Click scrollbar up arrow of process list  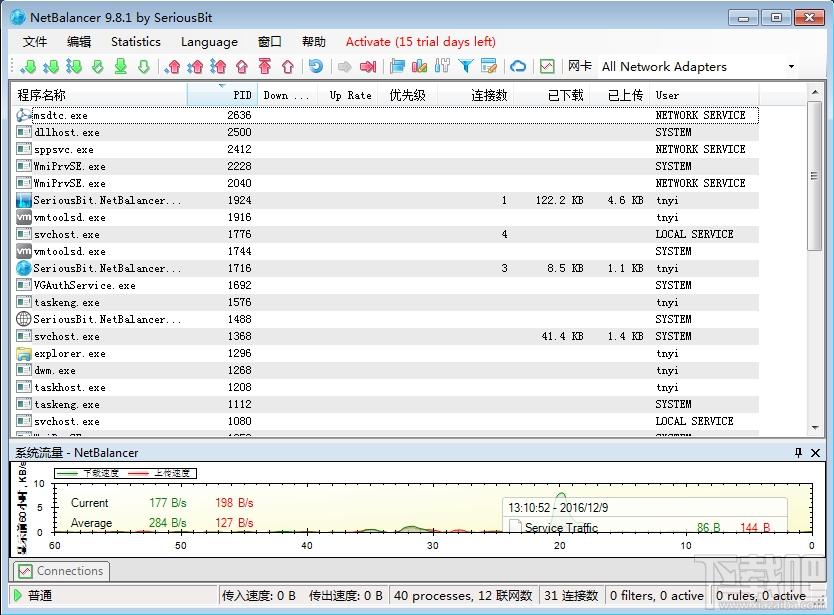814,92
